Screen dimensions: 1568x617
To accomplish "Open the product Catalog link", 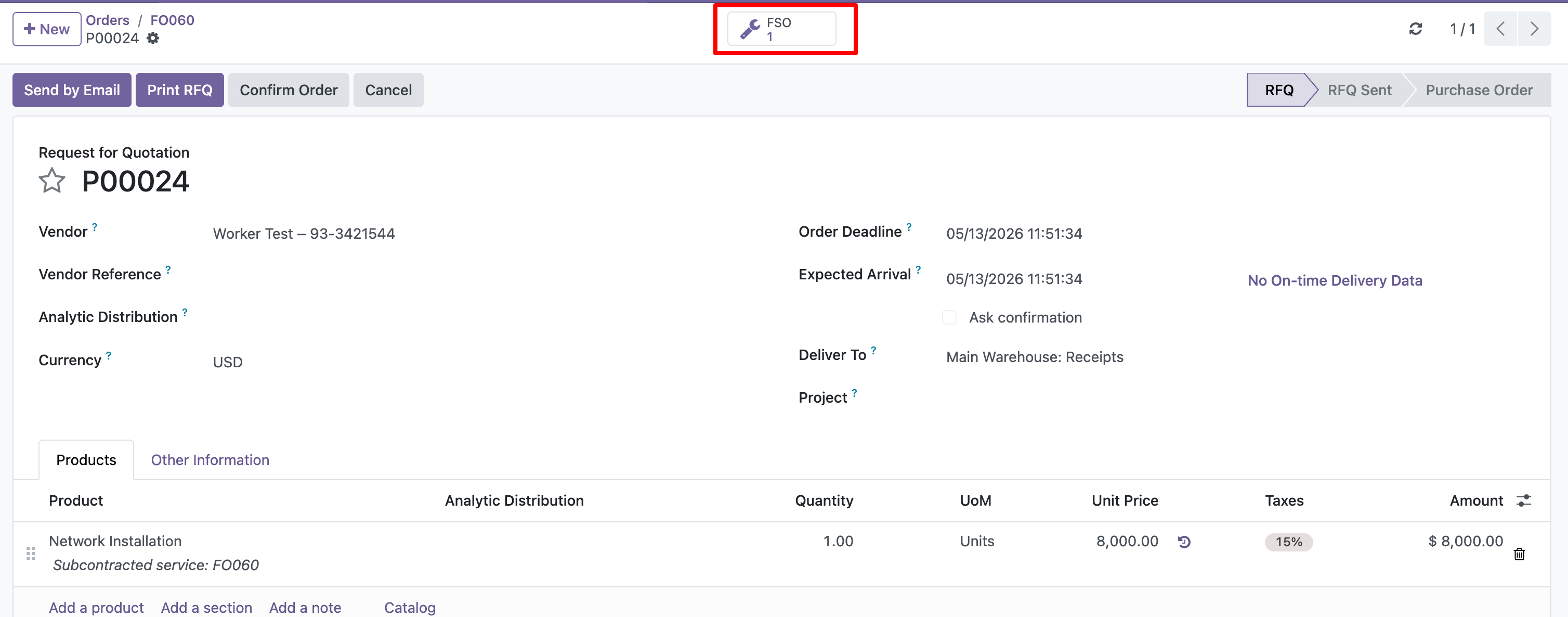I will [410, 607].
